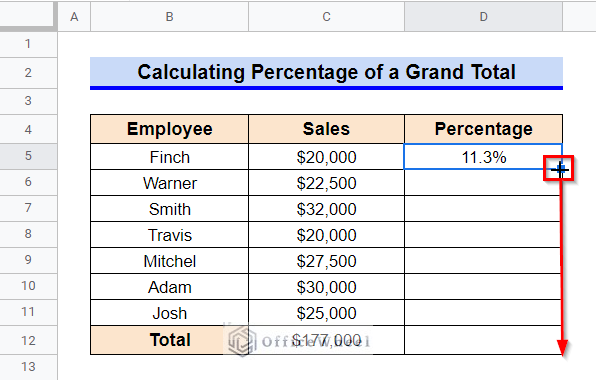Click the empty percentage cell for Josh
This screenshot has width=596, height=380.
(x=483, y=313)
